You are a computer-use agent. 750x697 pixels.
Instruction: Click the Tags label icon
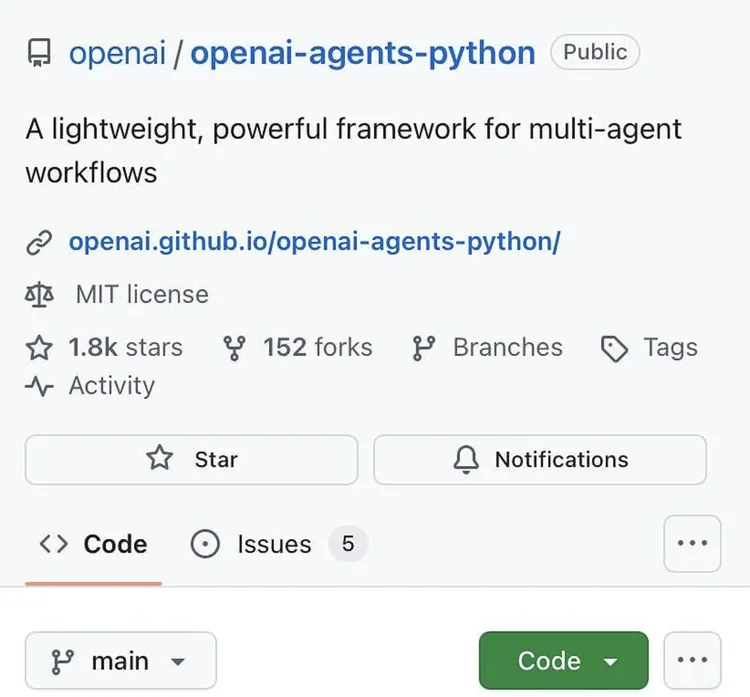coord(614,348)
